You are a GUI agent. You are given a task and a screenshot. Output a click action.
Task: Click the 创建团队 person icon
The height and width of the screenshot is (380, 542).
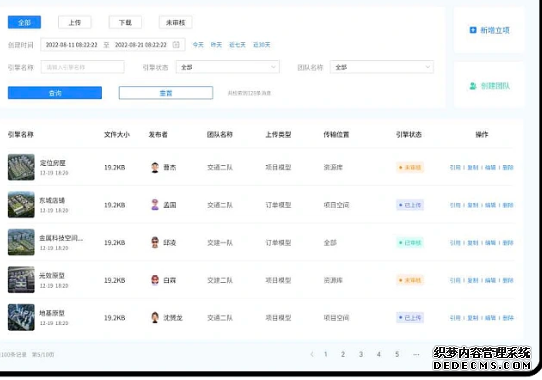point(473,86)
